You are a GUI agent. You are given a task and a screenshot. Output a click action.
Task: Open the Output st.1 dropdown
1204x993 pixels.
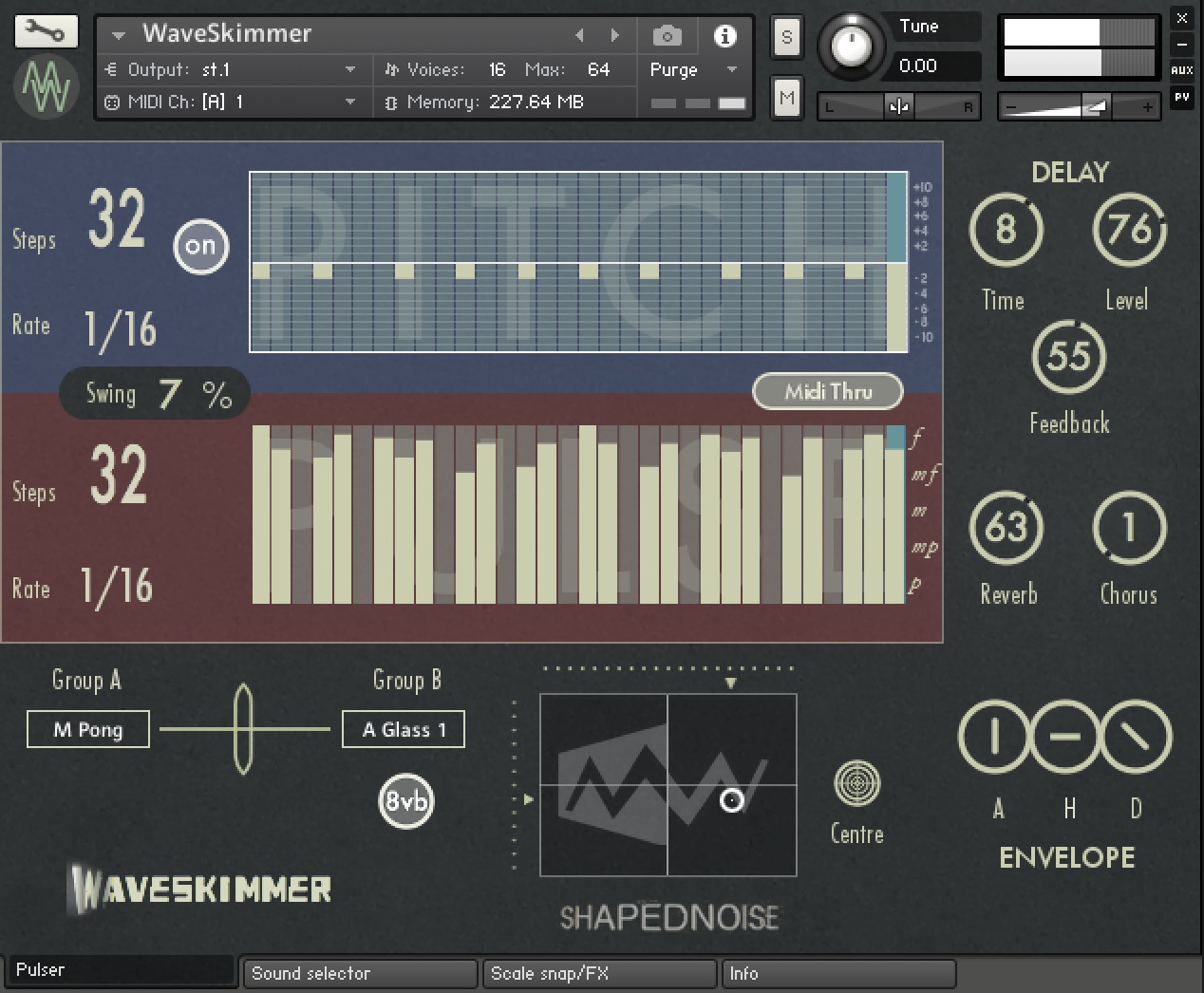pyautogui.click(x=350, y=69)
